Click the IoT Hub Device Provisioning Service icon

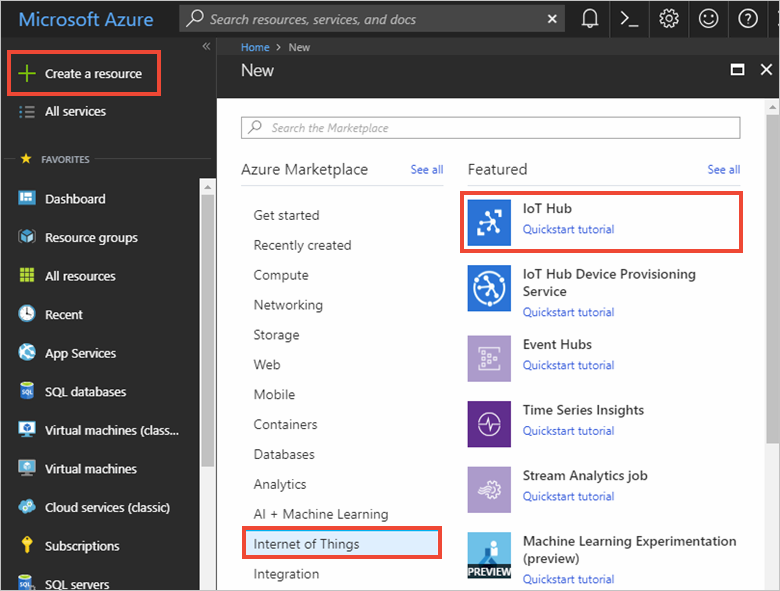tap(489, 288)
